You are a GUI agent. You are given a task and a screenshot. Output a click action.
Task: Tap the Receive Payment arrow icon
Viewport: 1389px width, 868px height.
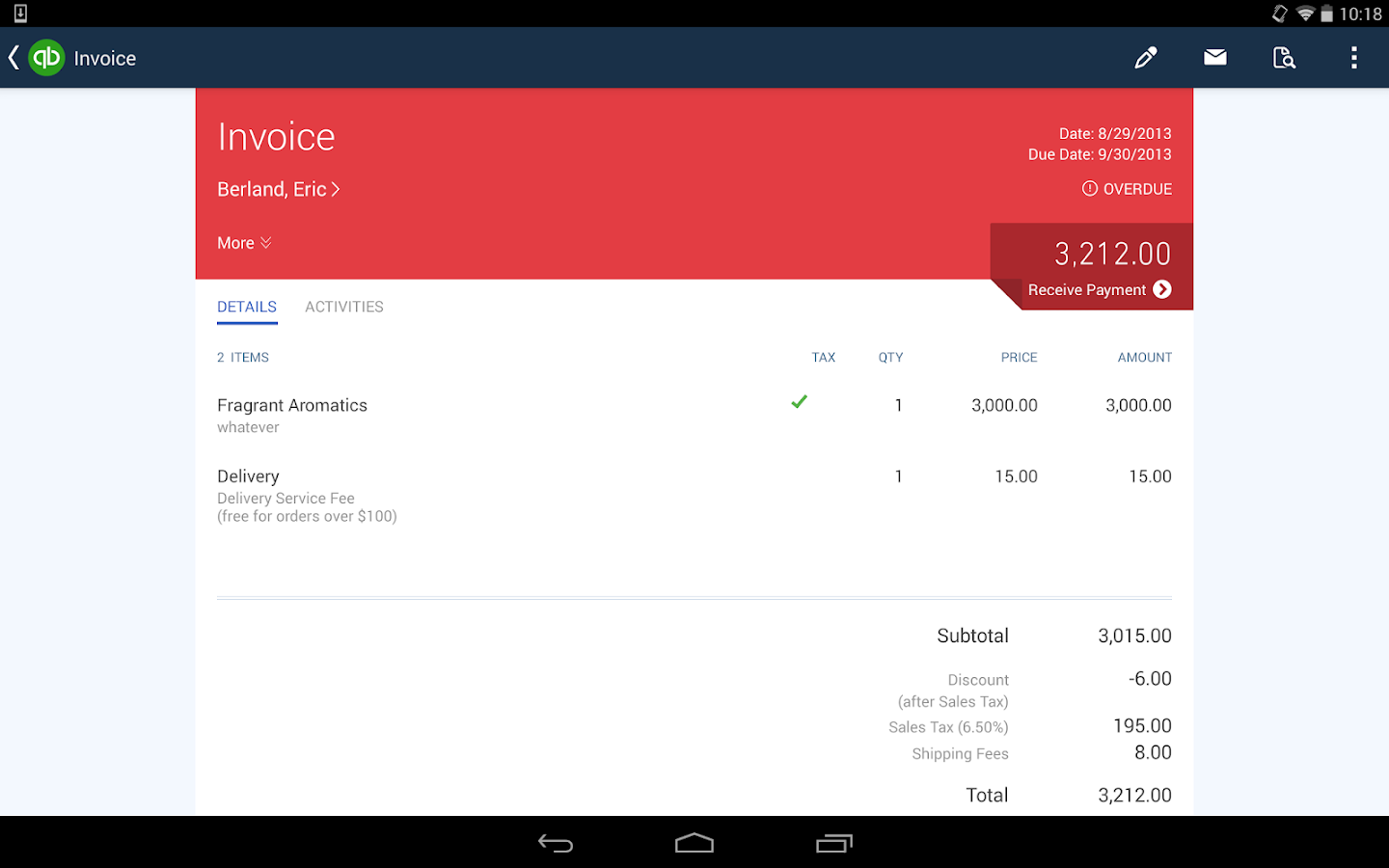[1162, 289]
